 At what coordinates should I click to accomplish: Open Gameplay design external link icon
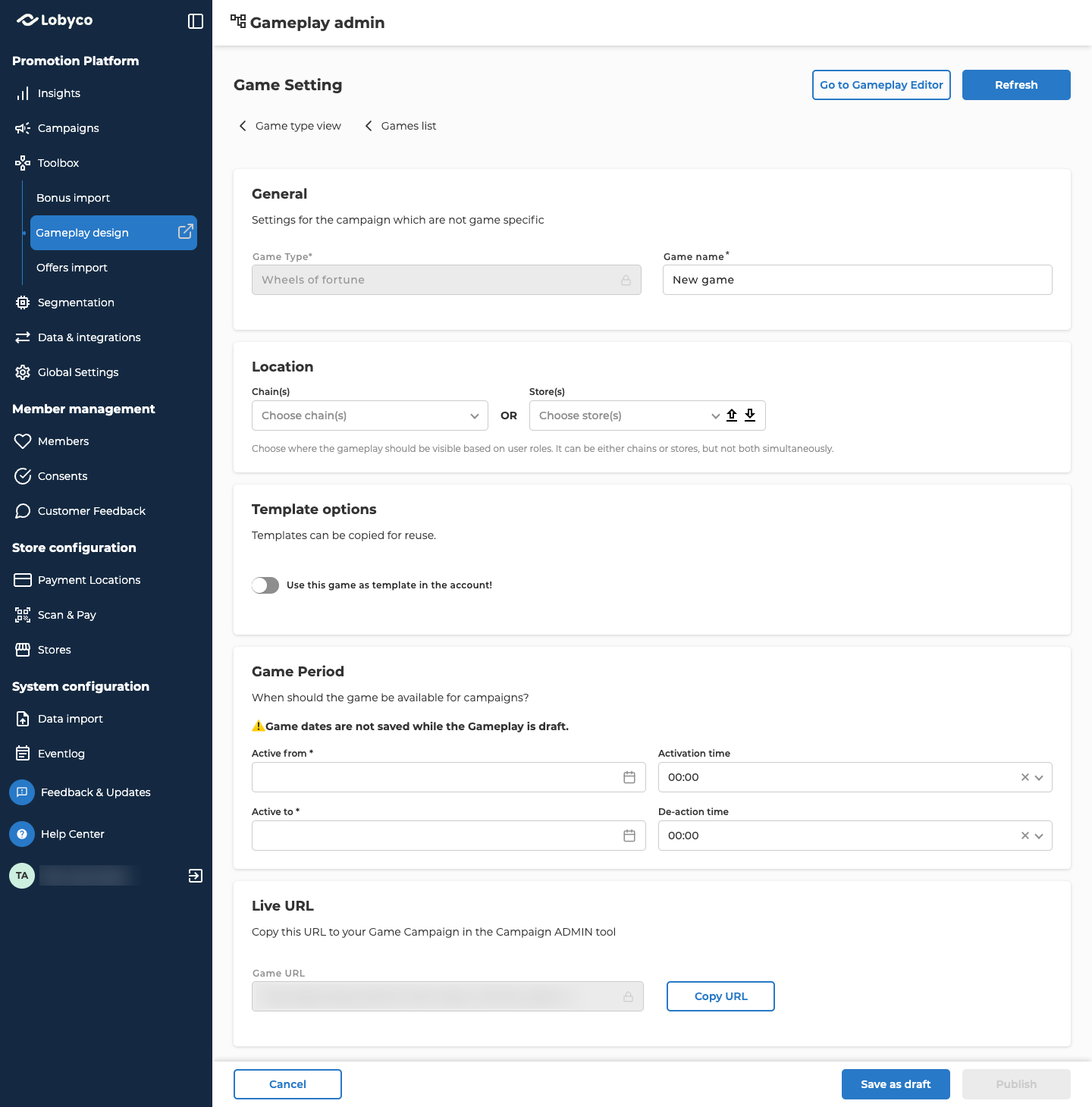pos(185,232)
